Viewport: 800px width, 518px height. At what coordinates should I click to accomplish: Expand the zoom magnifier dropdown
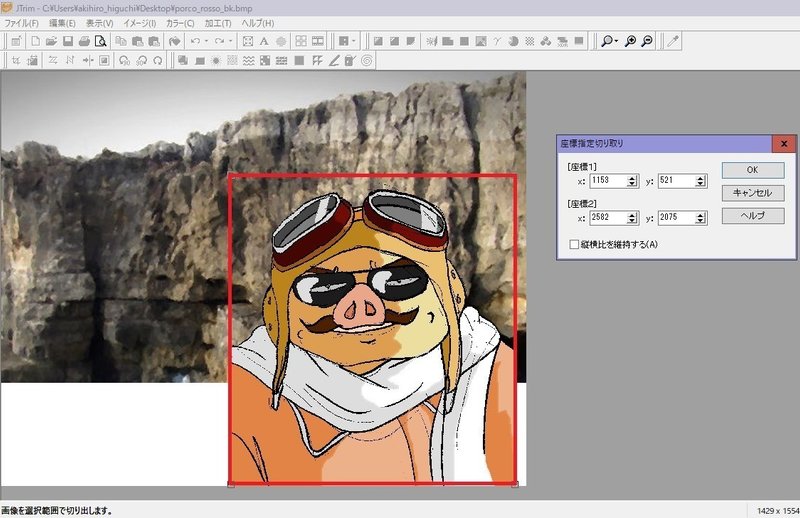(x=617, y=41)
